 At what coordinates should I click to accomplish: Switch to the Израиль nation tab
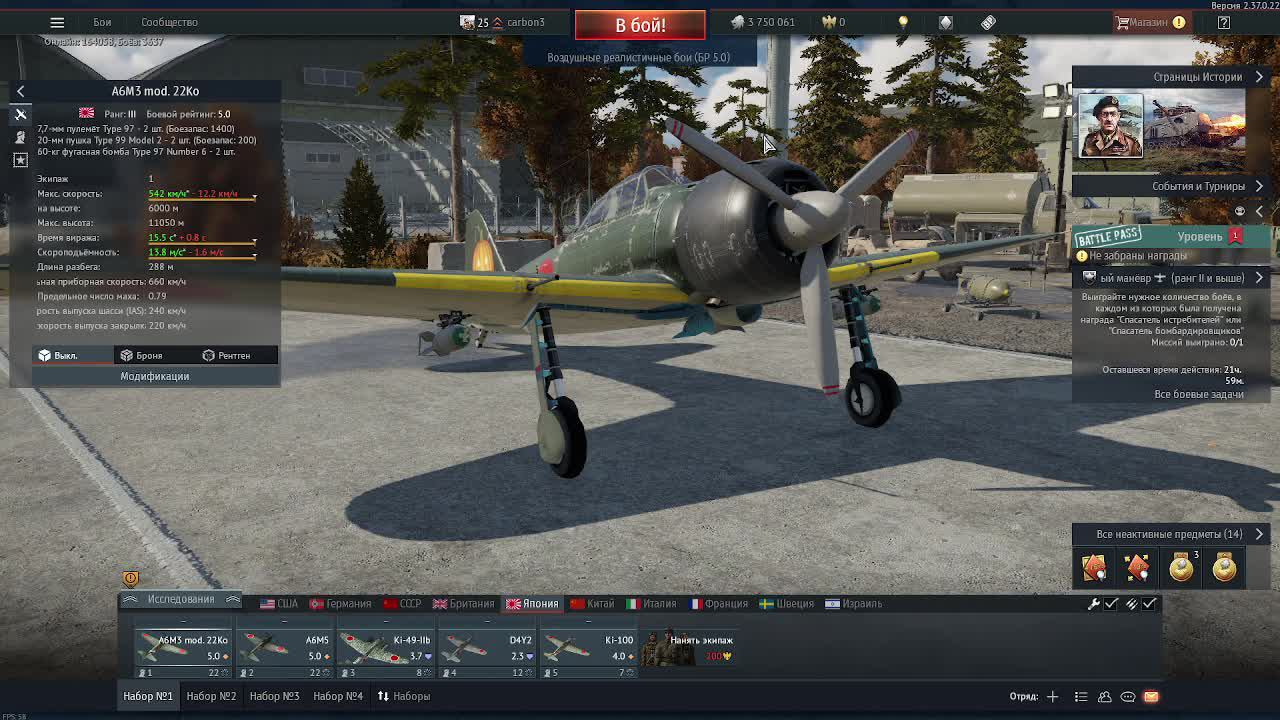pos(853,604)
